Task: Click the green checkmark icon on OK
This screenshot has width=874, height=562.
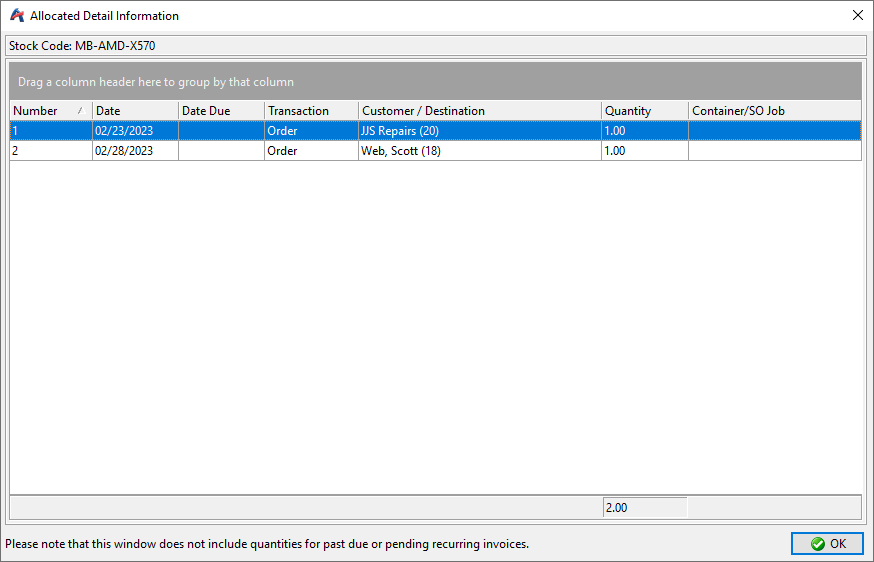Action: pos(817,543)
